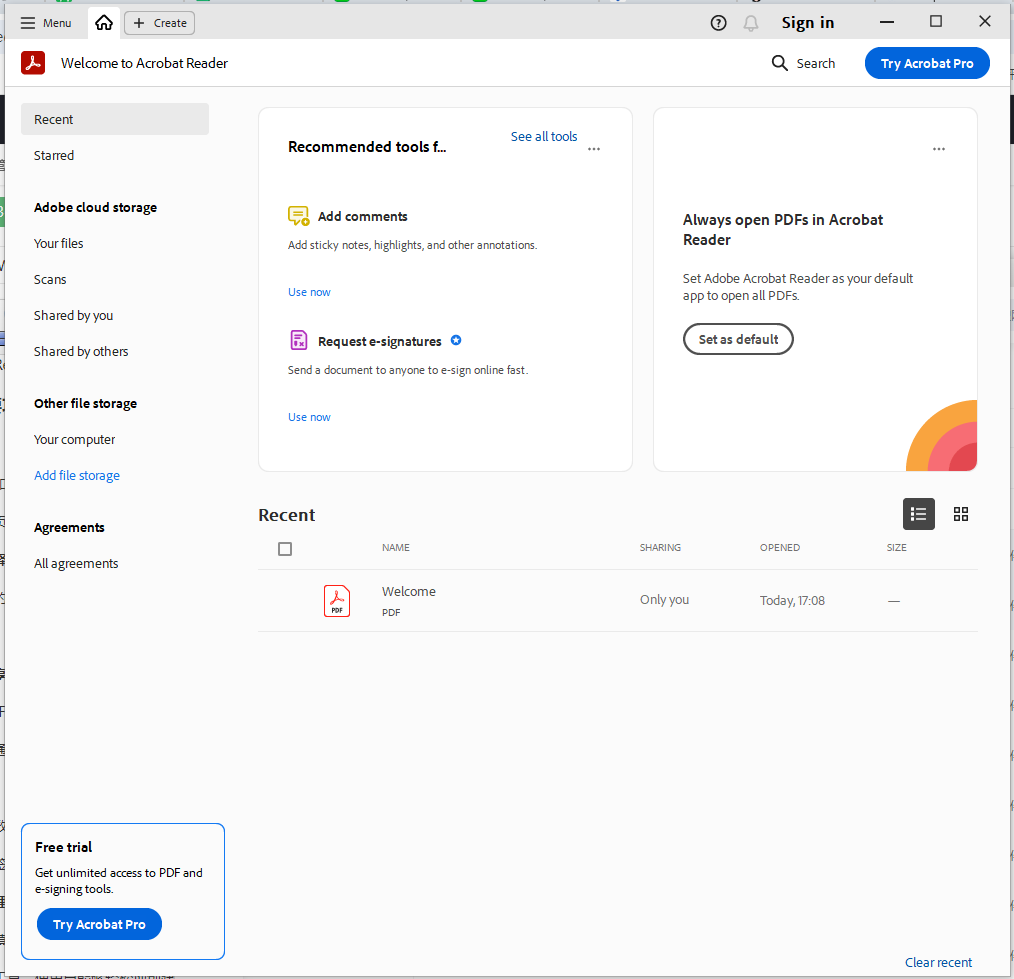Viewport: 1014px width, 979px height.
Task: Click the Home icon tab
Action: coord(104,23)
